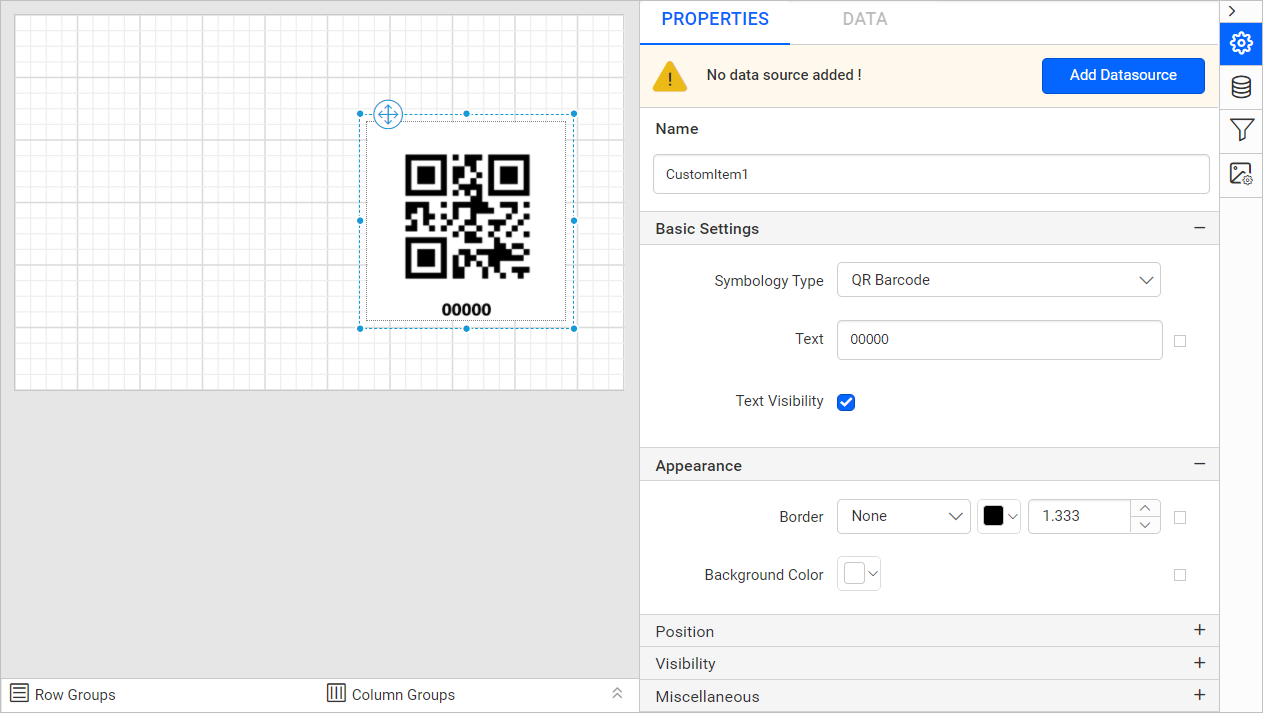
Task: Collapse the side panel with arrow icon
Action: tap(1232, 11)
